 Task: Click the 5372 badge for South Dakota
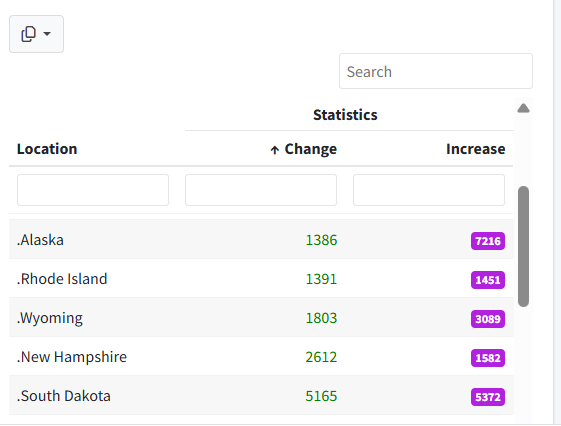click(x=488, y=397)
